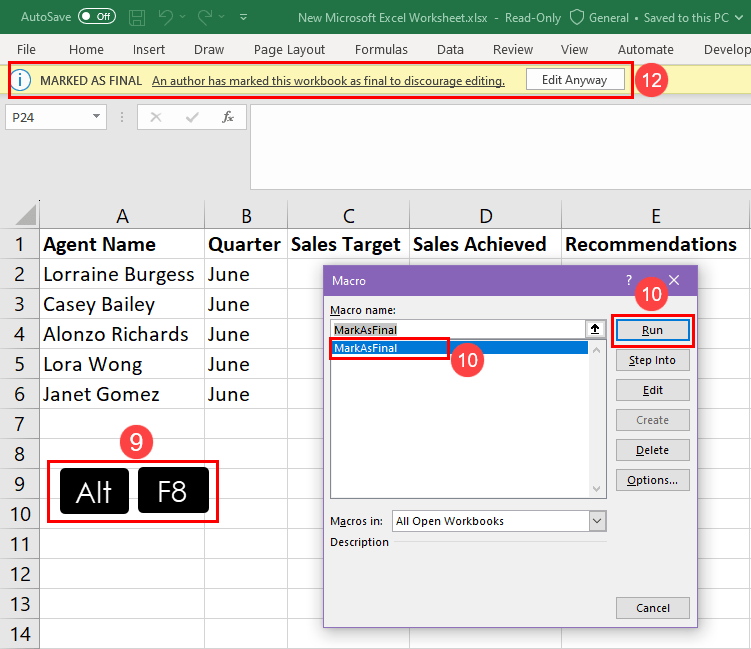The width and height of the screenshot is (751, 649).
Task: Click the Recommendations header cell
Action: [x=656, y=244]
